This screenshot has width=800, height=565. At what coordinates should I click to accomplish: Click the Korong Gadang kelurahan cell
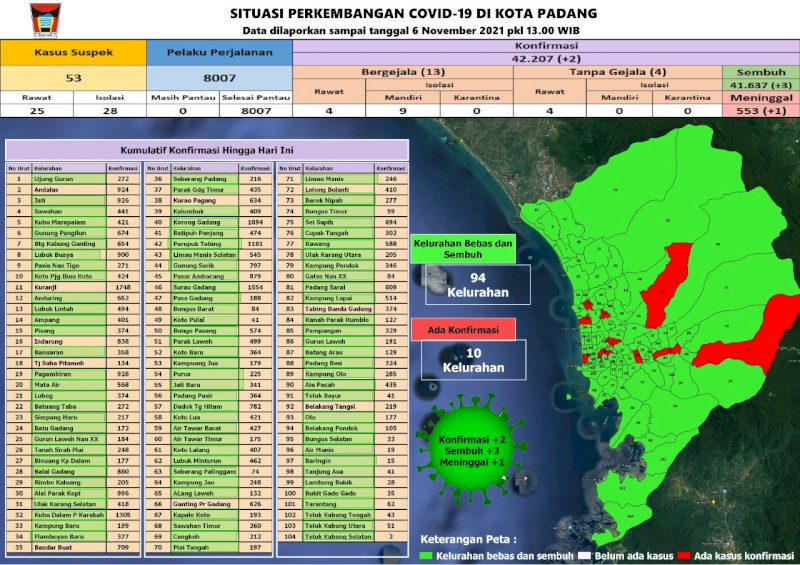click(205, 223)
